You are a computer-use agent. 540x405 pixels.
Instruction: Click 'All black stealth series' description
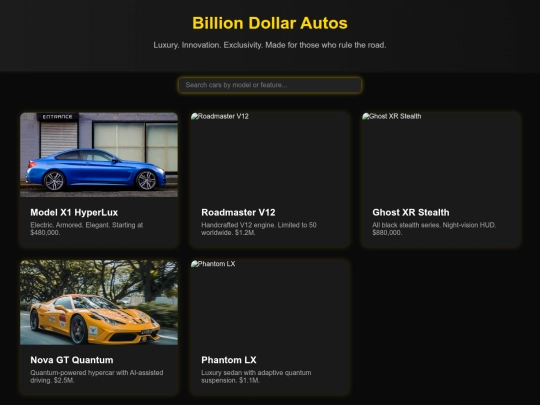coord(434,229)
